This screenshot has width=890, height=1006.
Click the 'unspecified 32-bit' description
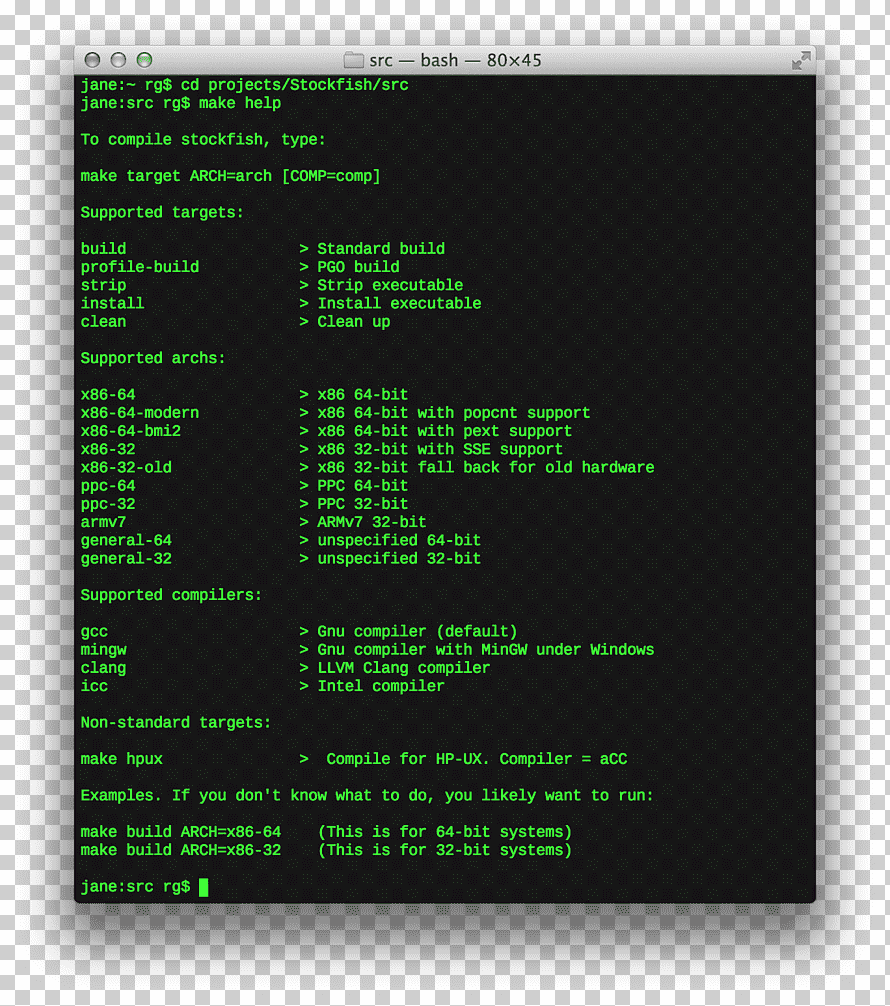[x=399, y=559]
